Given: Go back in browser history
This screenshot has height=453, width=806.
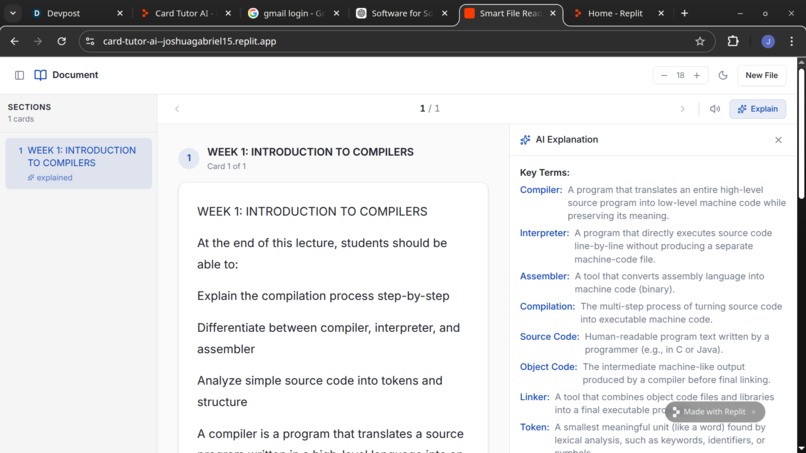Looking at the screenshot, I should 14,41.
